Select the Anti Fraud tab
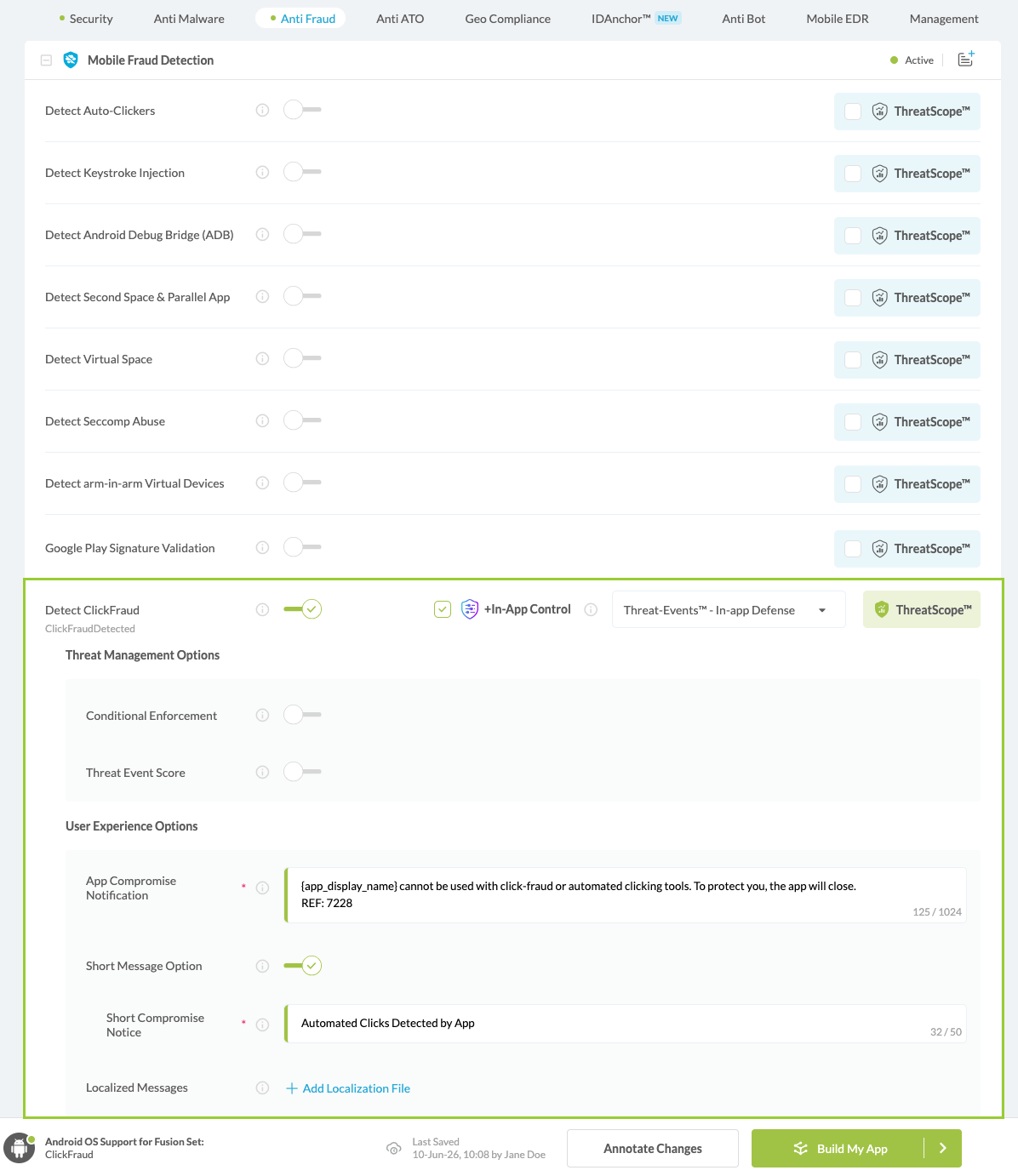 pos(300,19)
